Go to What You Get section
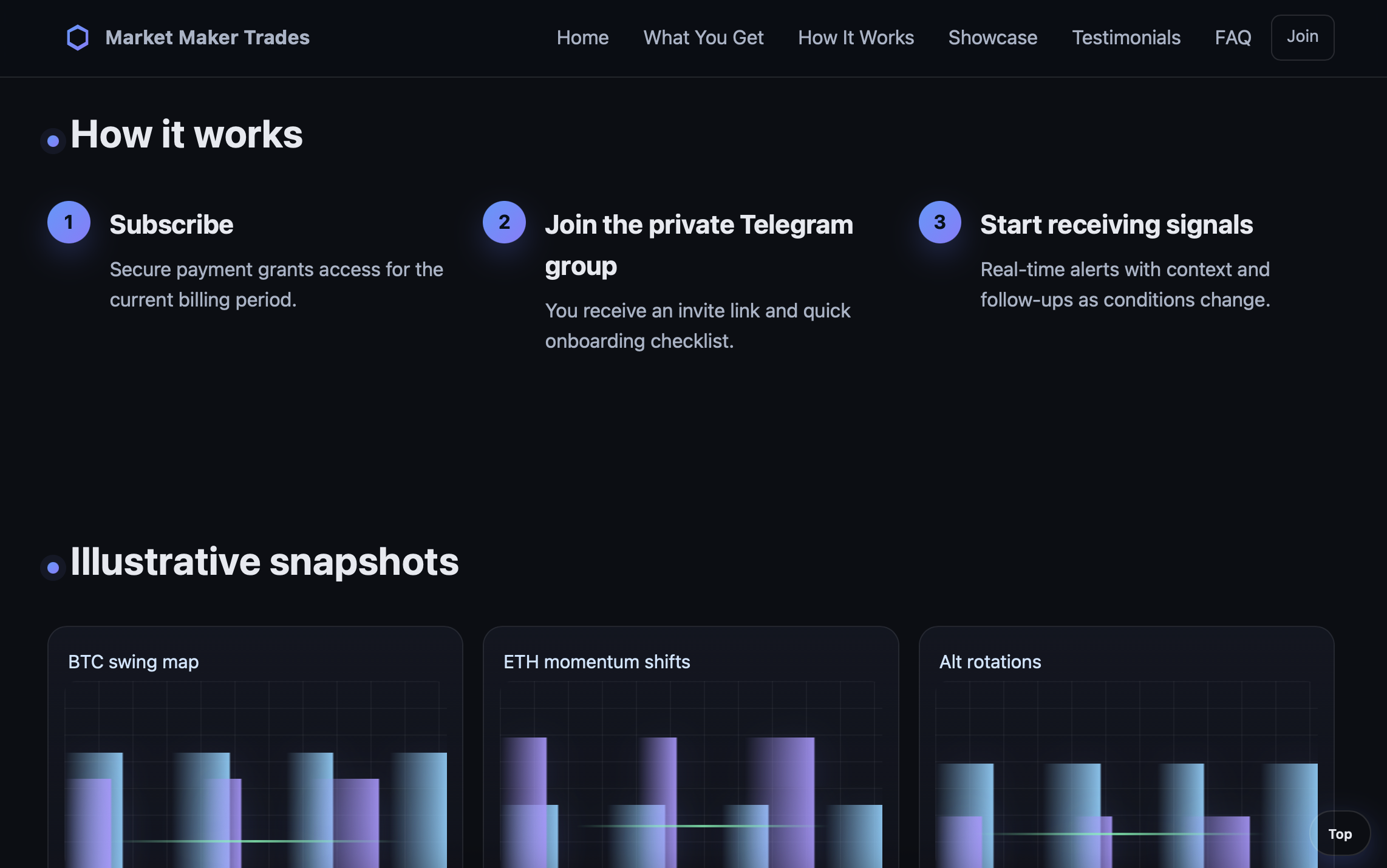Viewport: 1387px width, 868px height. pos(703,38)
